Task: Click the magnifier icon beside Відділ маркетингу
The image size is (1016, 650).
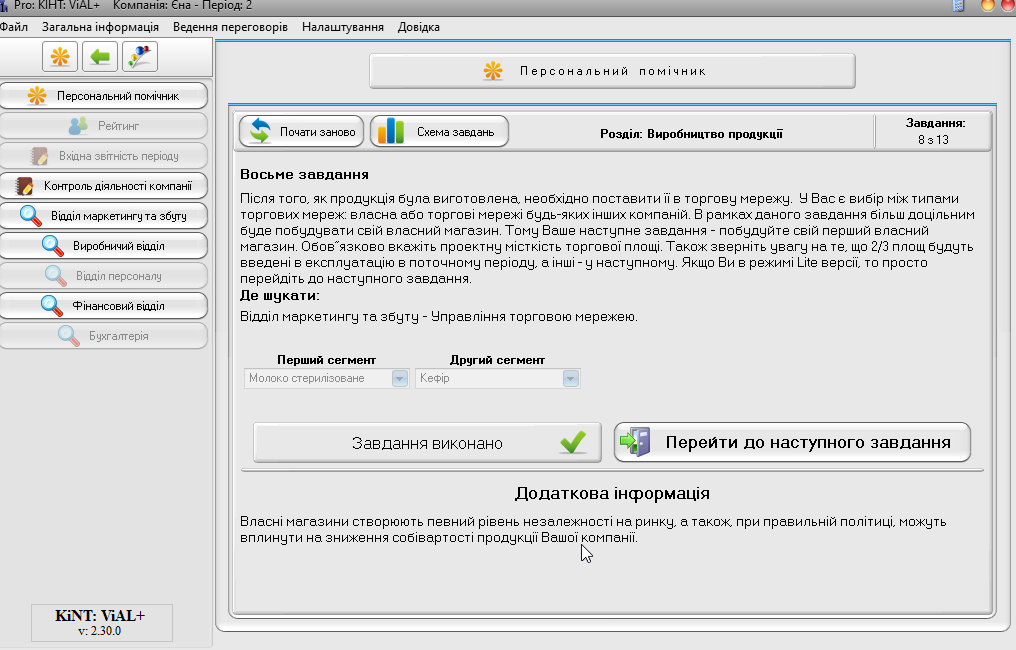Action: coord(31,216)
